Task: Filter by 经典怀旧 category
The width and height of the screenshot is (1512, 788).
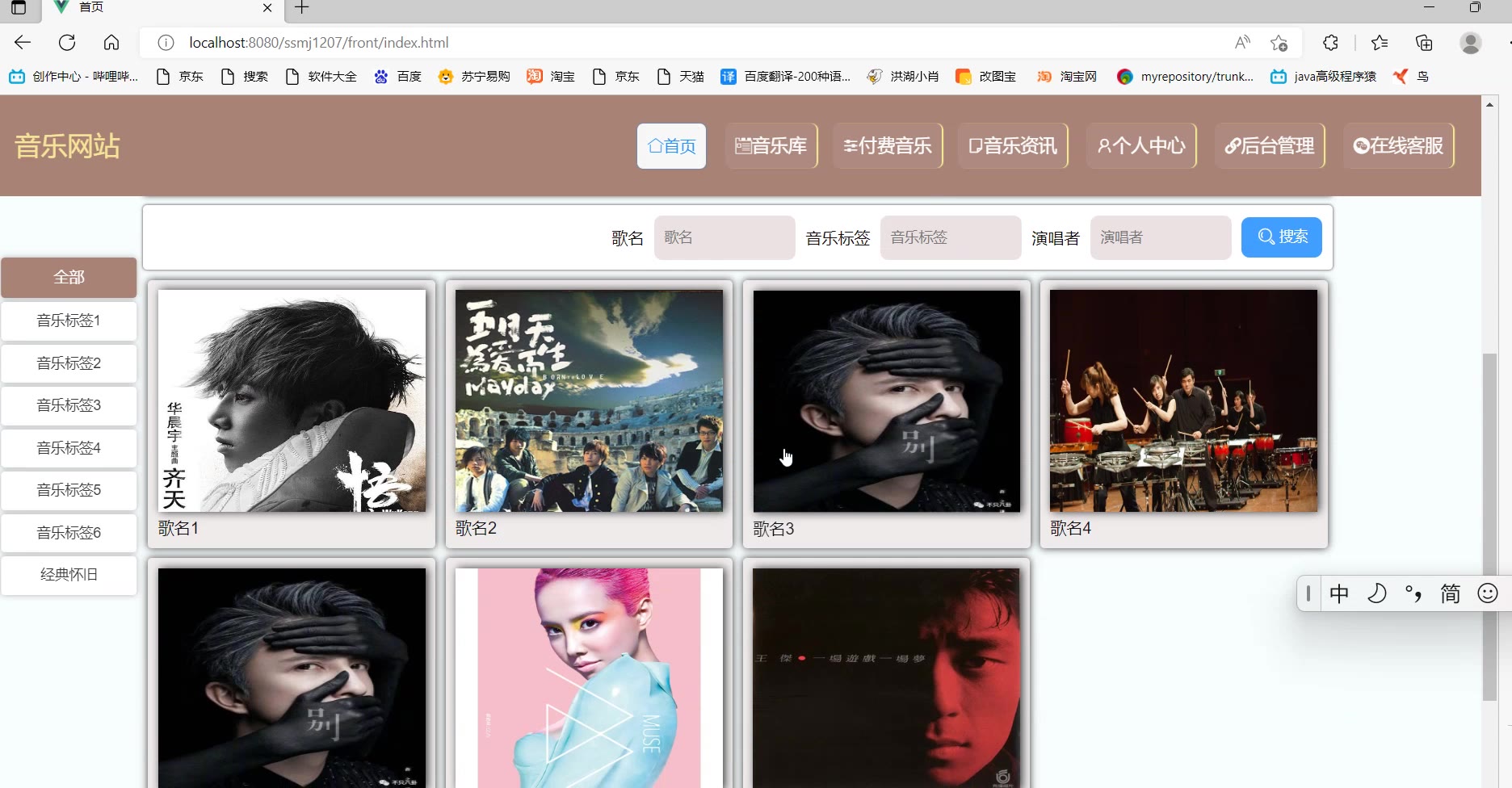Action: 69,575
